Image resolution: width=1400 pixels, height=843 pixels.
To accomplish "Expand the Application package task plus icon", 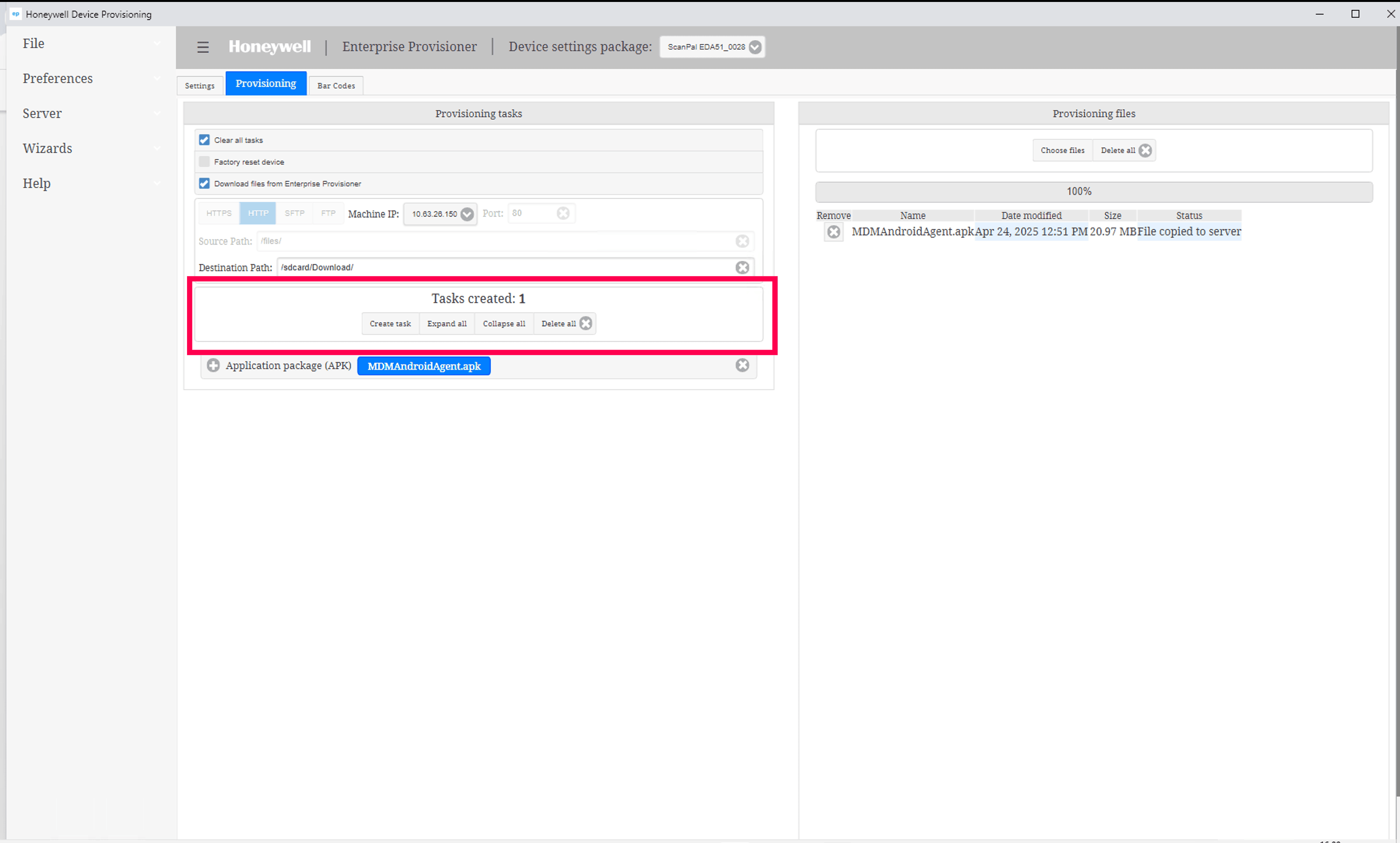I will tap(213, 365).
